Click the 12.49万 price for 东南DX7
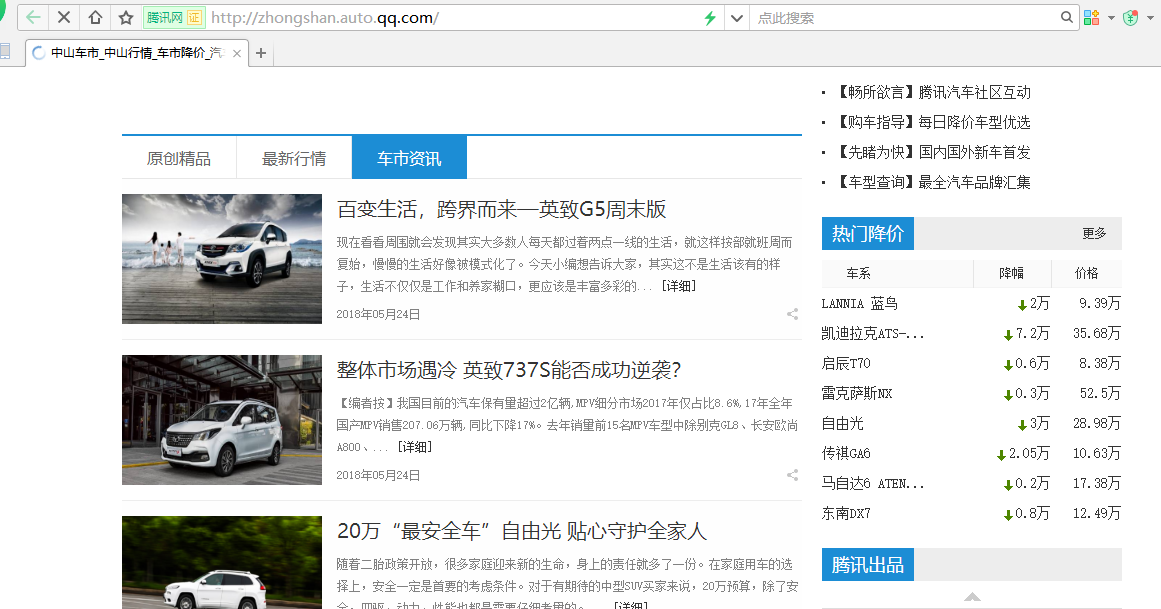The height and width of the screenshot is (609, 1161). (1097, 513)
